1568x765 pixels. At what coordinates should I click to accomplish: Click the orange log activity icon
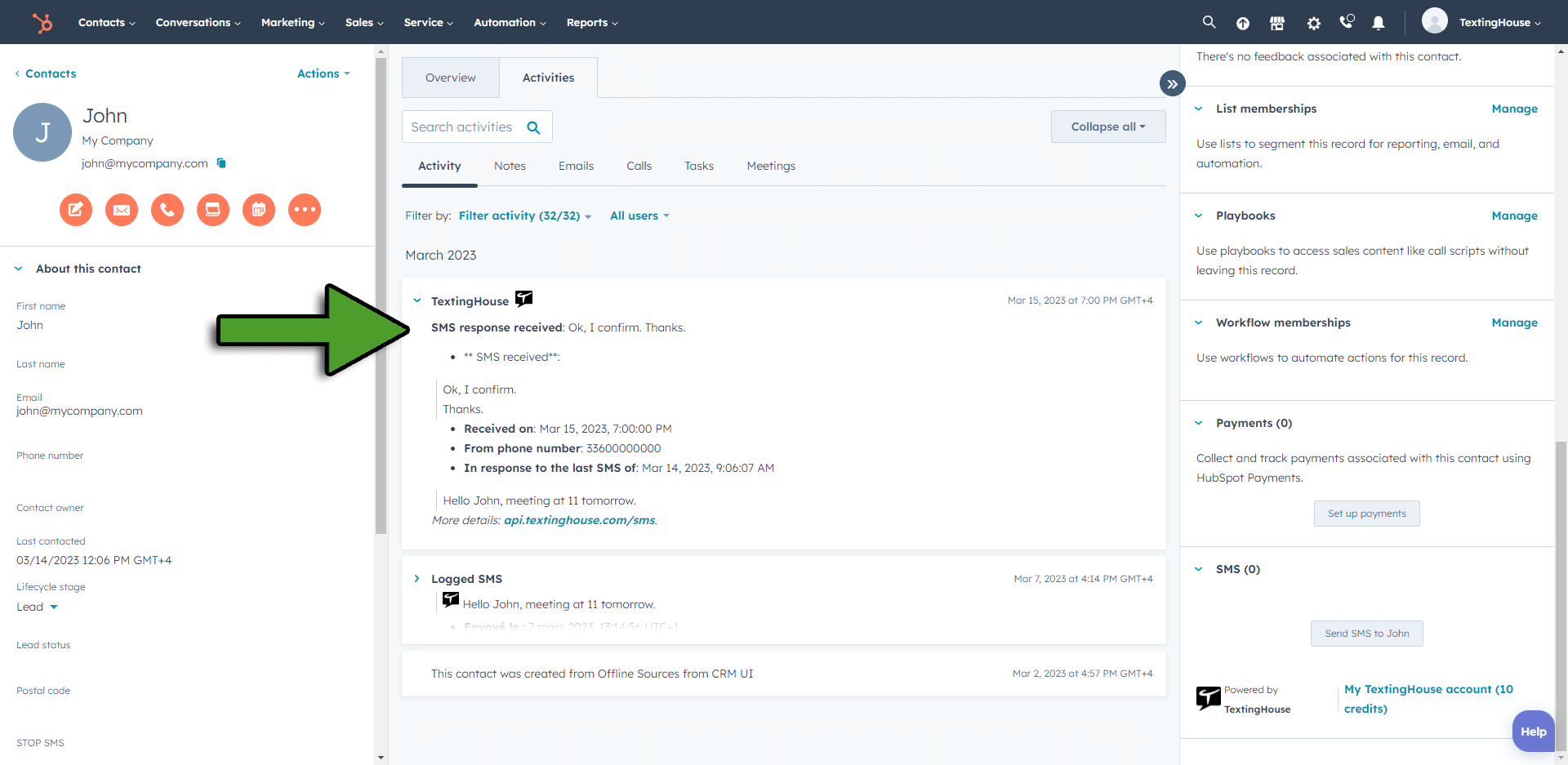pos(213,210)
